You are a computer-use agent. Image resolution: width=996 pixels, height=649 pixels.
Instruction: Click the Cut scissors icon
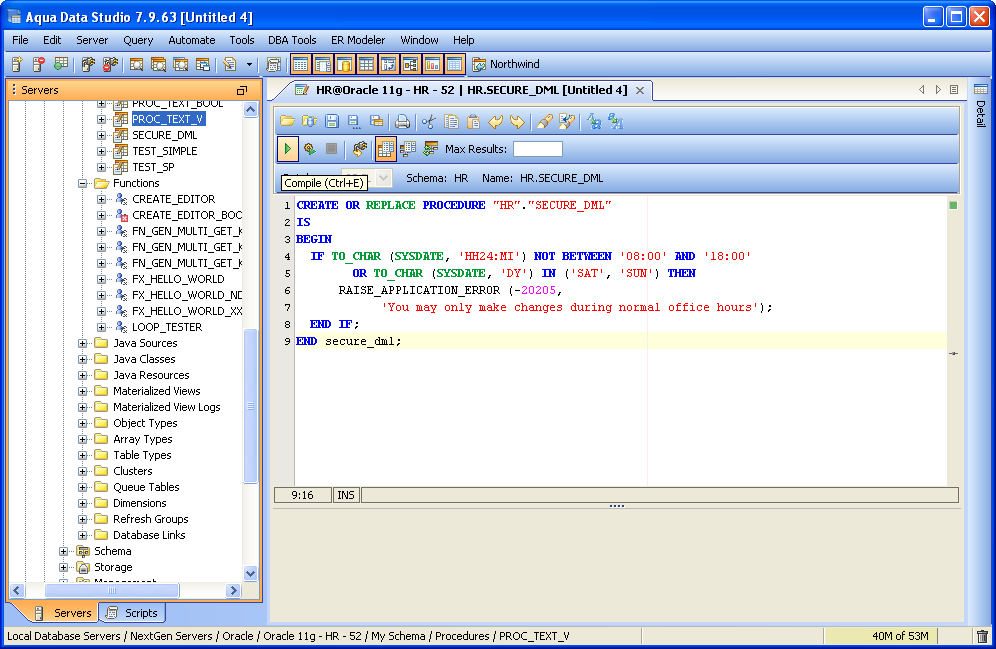coord(429,121)
